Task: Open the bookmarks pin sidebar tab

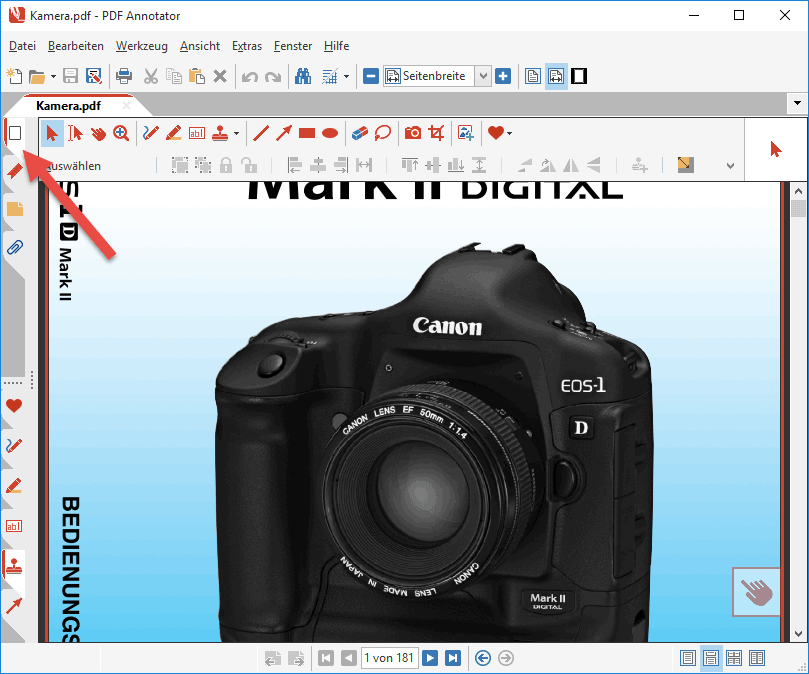Action: pyautogui.click(x=14, y=169)
